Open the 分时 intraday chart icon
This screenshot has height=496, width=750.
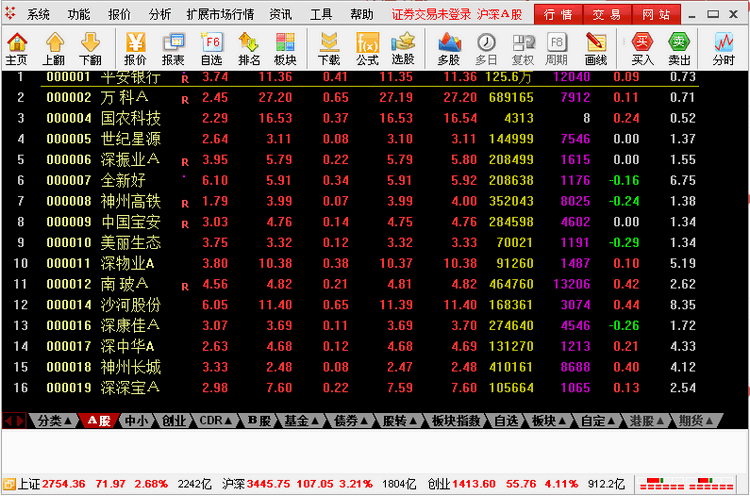click(x=723, y=48)
